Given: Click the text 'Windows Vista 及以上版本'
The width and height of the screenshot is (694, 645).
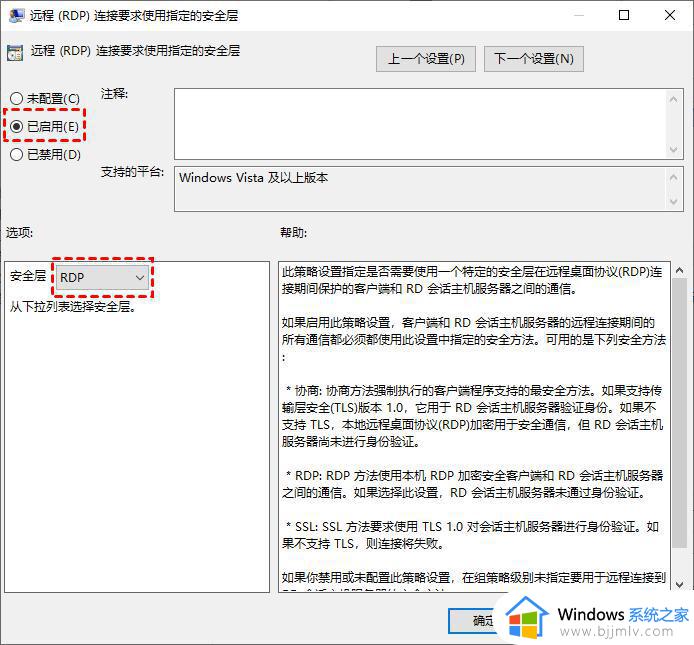Looking at the screenshot, I should click(253, 178).
